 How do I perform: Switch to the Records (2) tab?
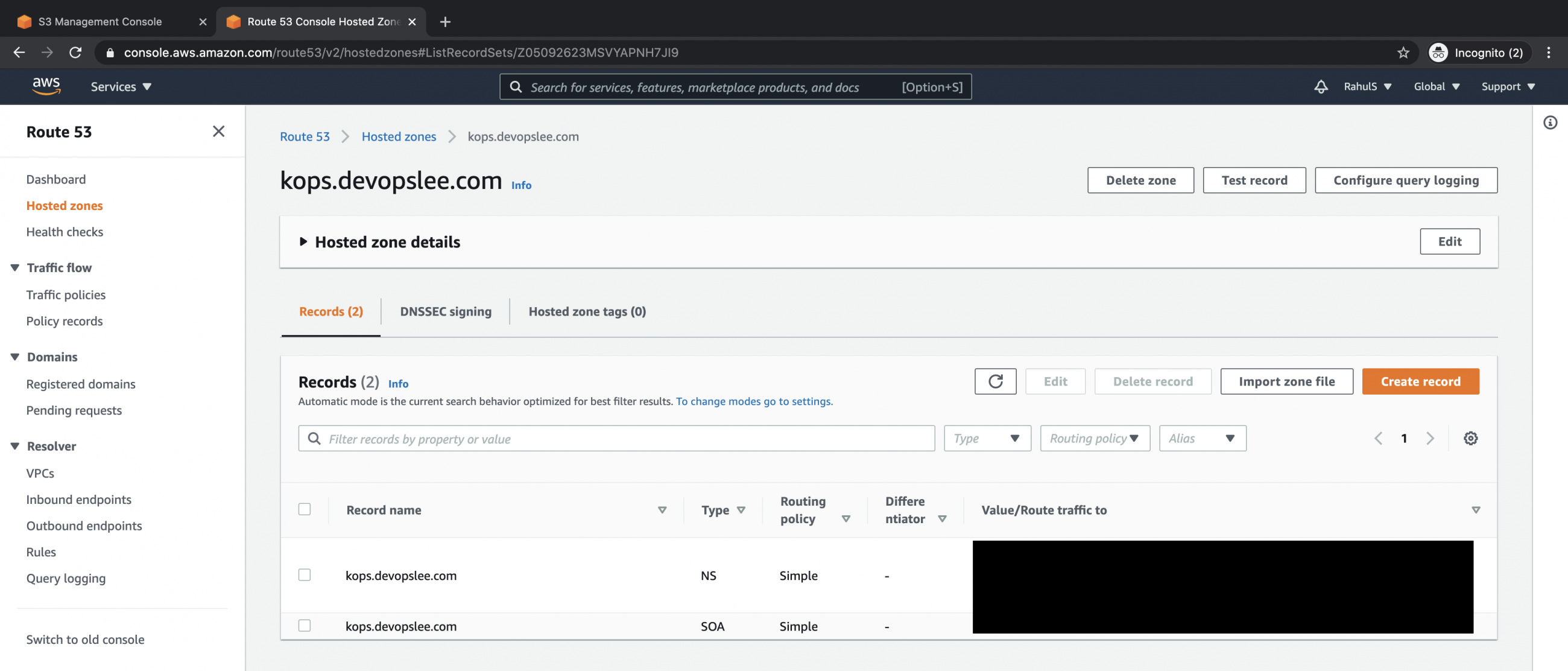tap(330, 311)
